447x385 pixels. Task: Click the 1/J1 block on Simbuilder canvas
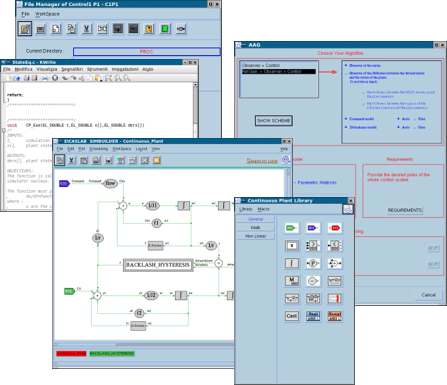point(152,205)
